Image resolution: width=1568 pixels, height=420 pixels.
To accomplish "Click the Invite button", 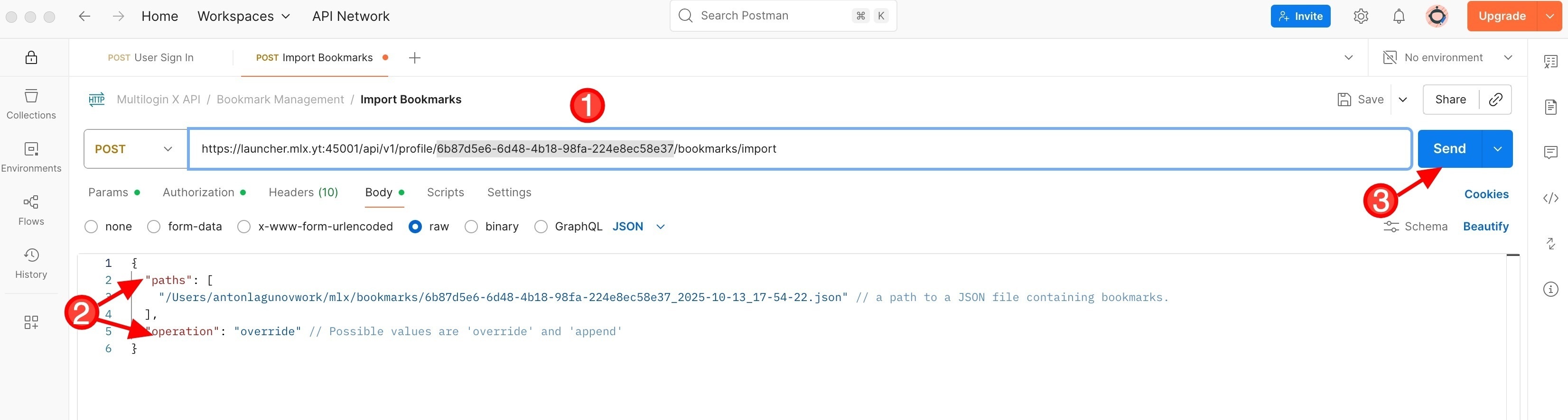I will (x=1300, y=17).
